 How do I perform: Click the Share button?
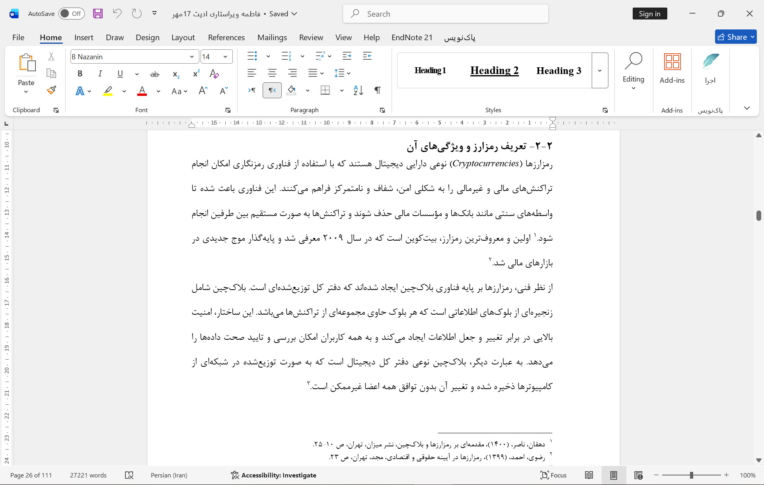pyautogui.click(x=736, y=37)
